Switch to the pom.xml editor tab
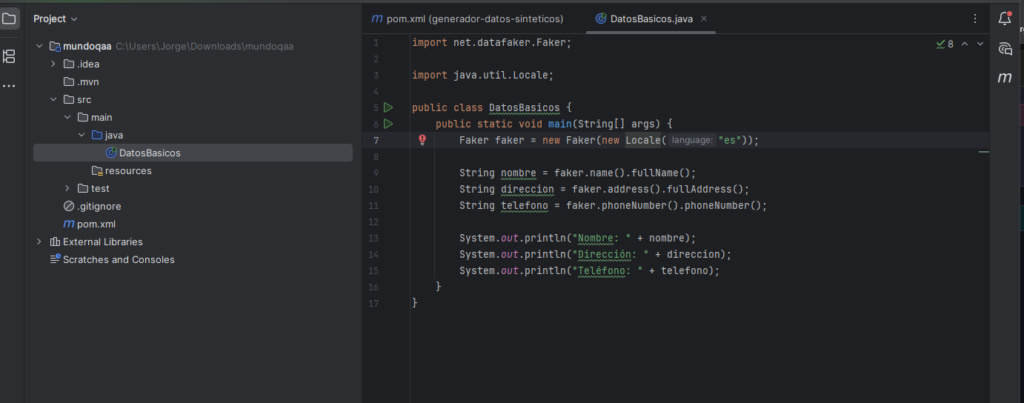1024x403 pixels. (467, 19)
